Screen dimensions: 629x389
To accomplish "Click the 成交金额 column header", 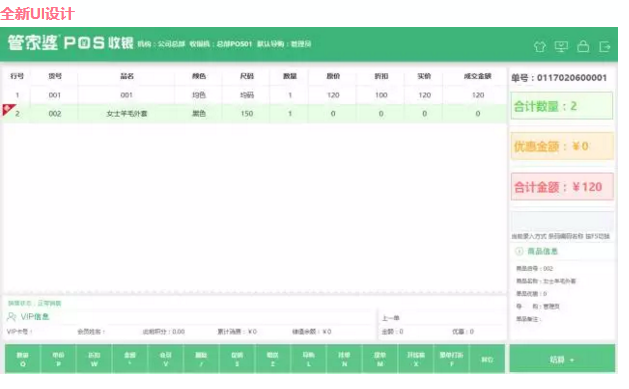I will click(477, 76).
